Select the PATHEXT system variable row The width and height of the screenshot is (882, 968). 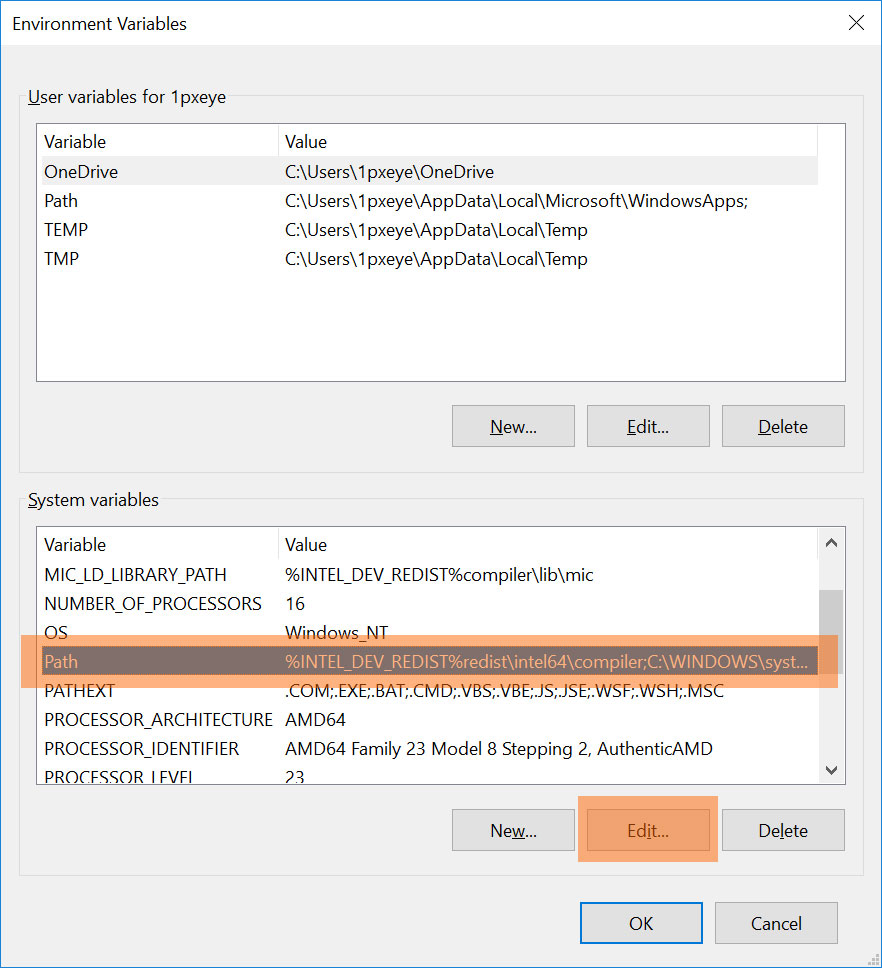(80, 691)
